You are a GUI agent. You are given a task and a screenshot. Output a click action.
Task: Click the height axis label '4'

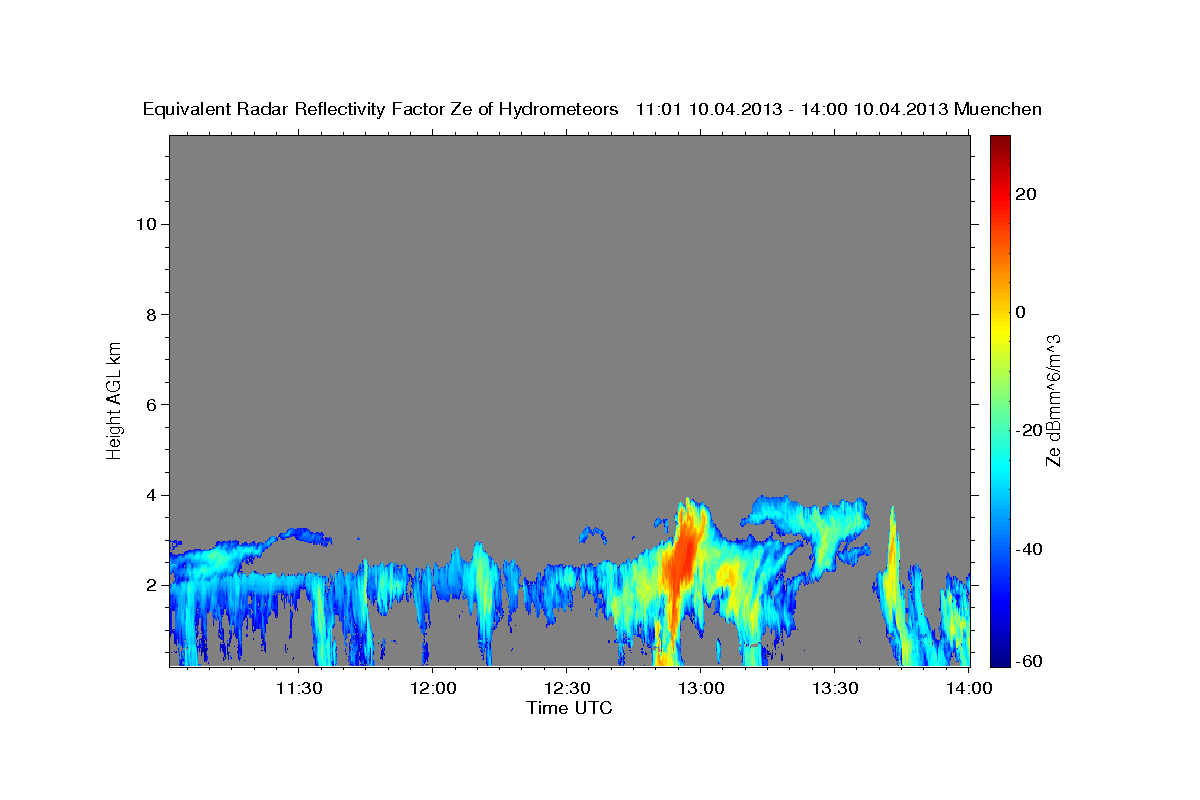(x=149, y=495)
